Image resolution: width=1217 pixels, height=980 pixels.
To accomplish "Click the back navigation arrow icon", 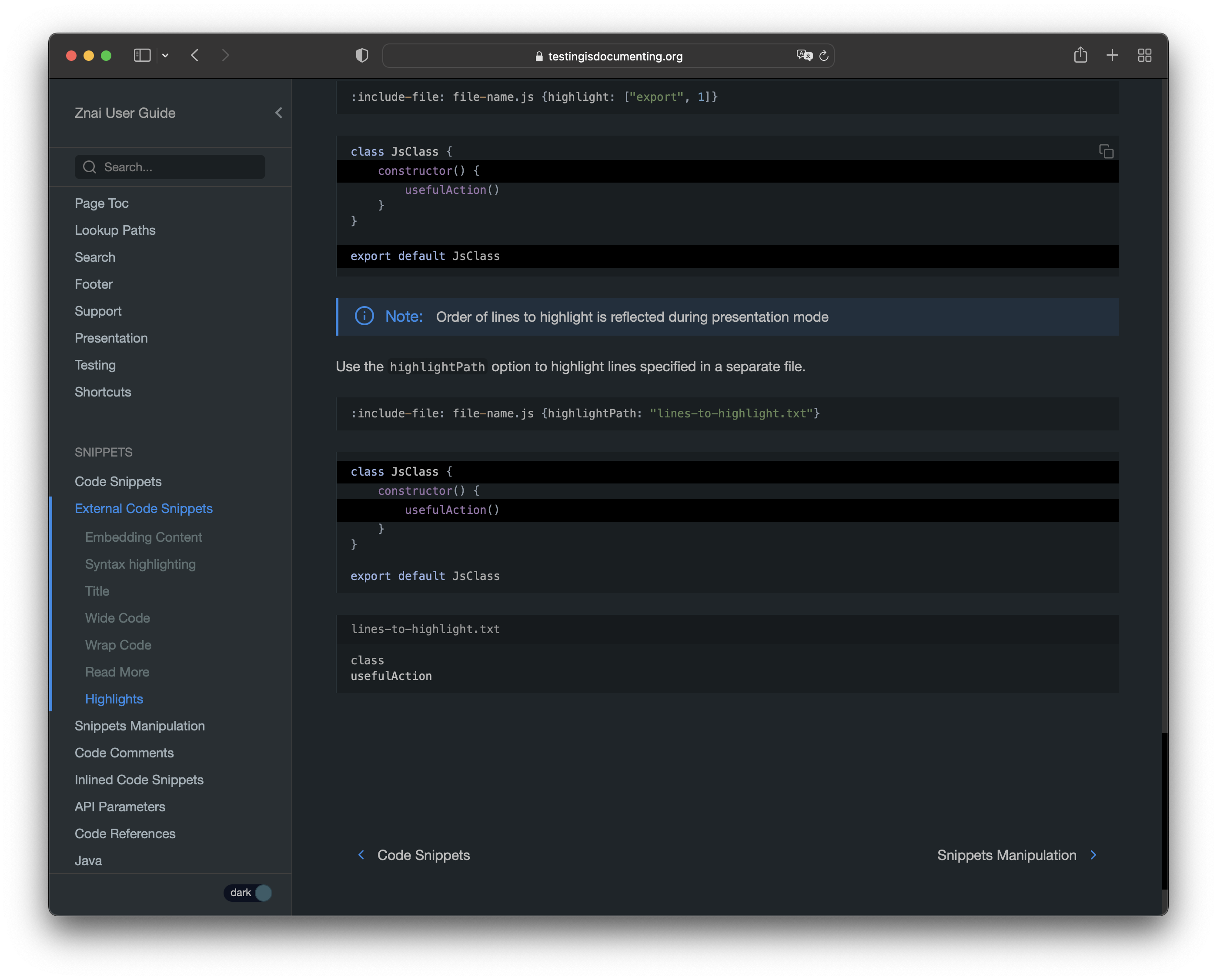I will (196, 55).
